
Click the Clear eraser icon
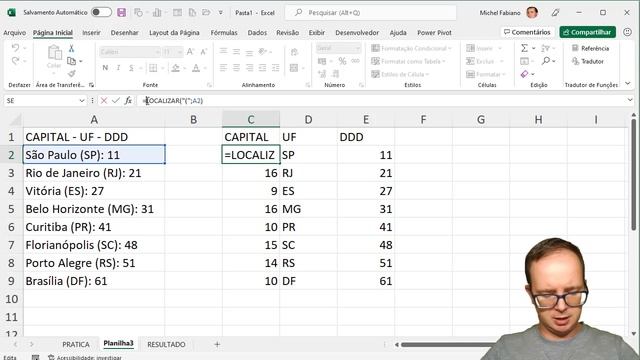(524, 74)
